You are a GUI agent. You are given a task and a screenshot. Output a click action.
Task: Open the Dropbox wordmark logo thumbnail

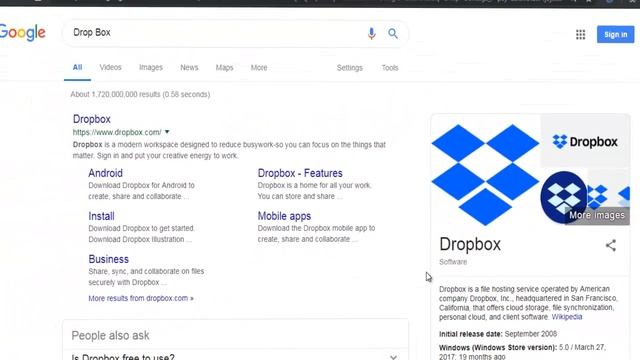pos(585,142)
